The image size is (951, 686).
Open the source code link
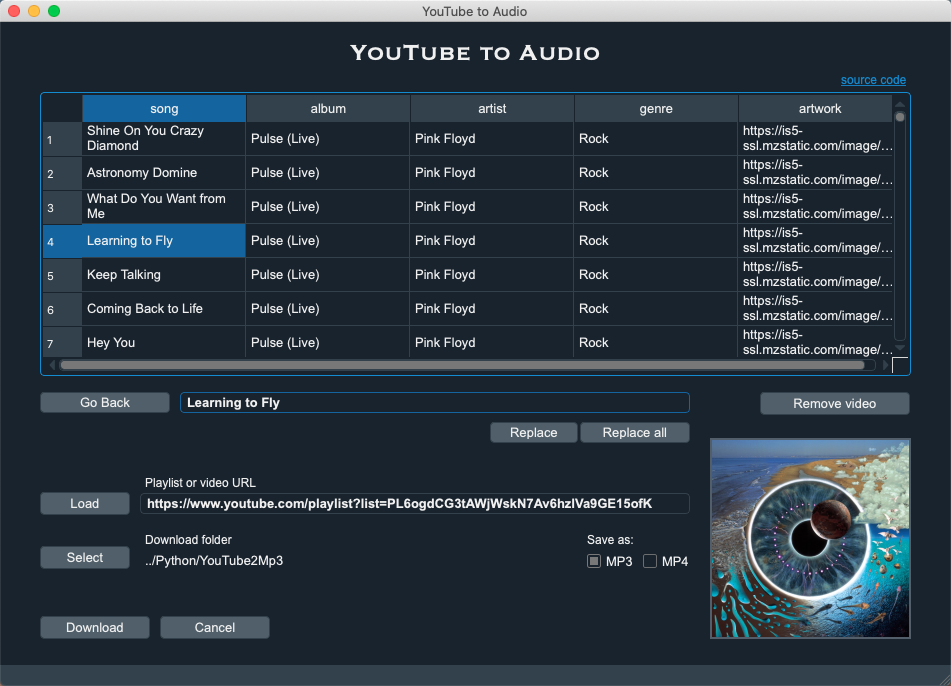[873, 80]
